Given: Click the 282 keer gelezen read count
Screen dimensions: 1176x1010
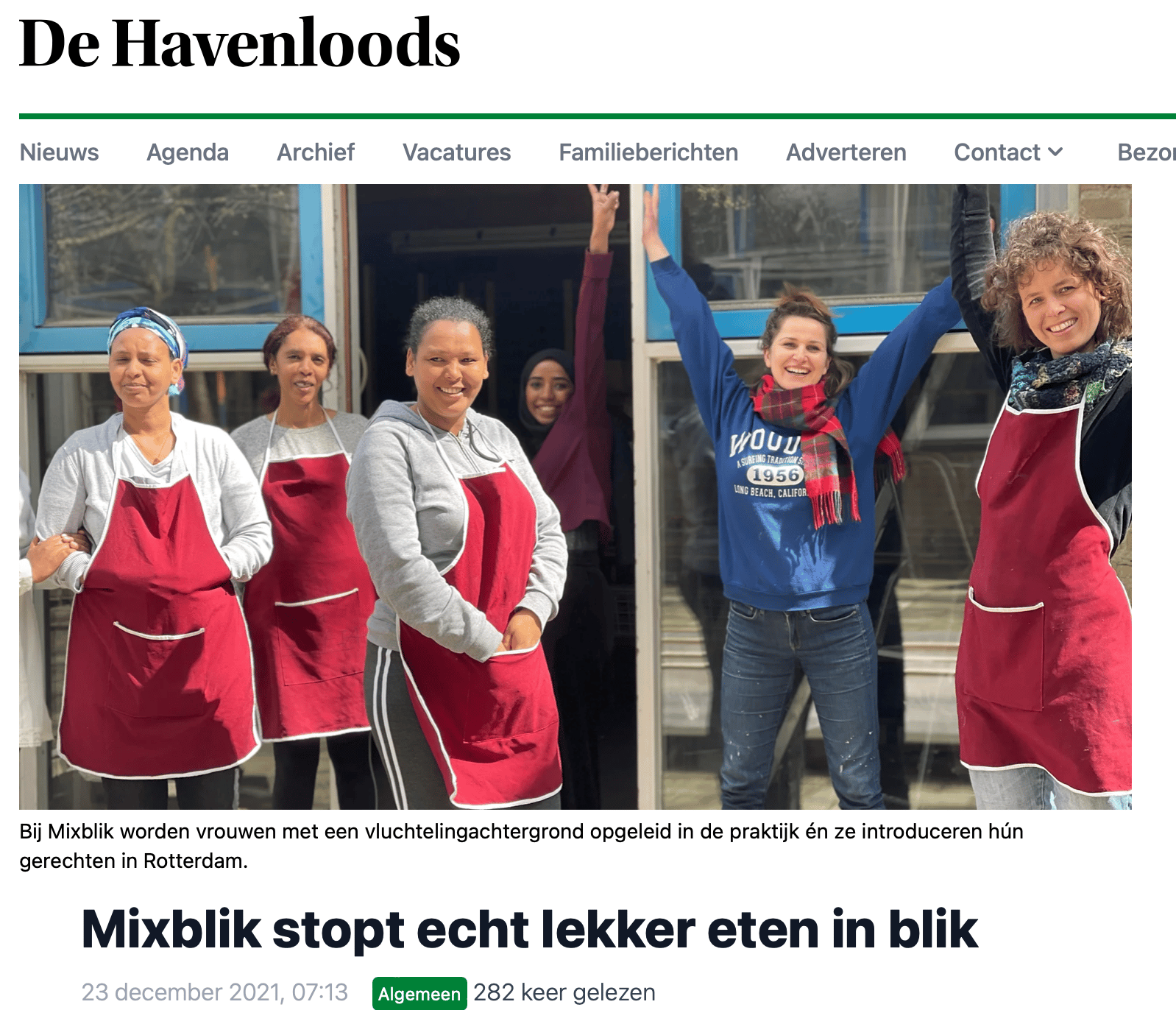Looking at the screenshot, I should pos(564,992).
